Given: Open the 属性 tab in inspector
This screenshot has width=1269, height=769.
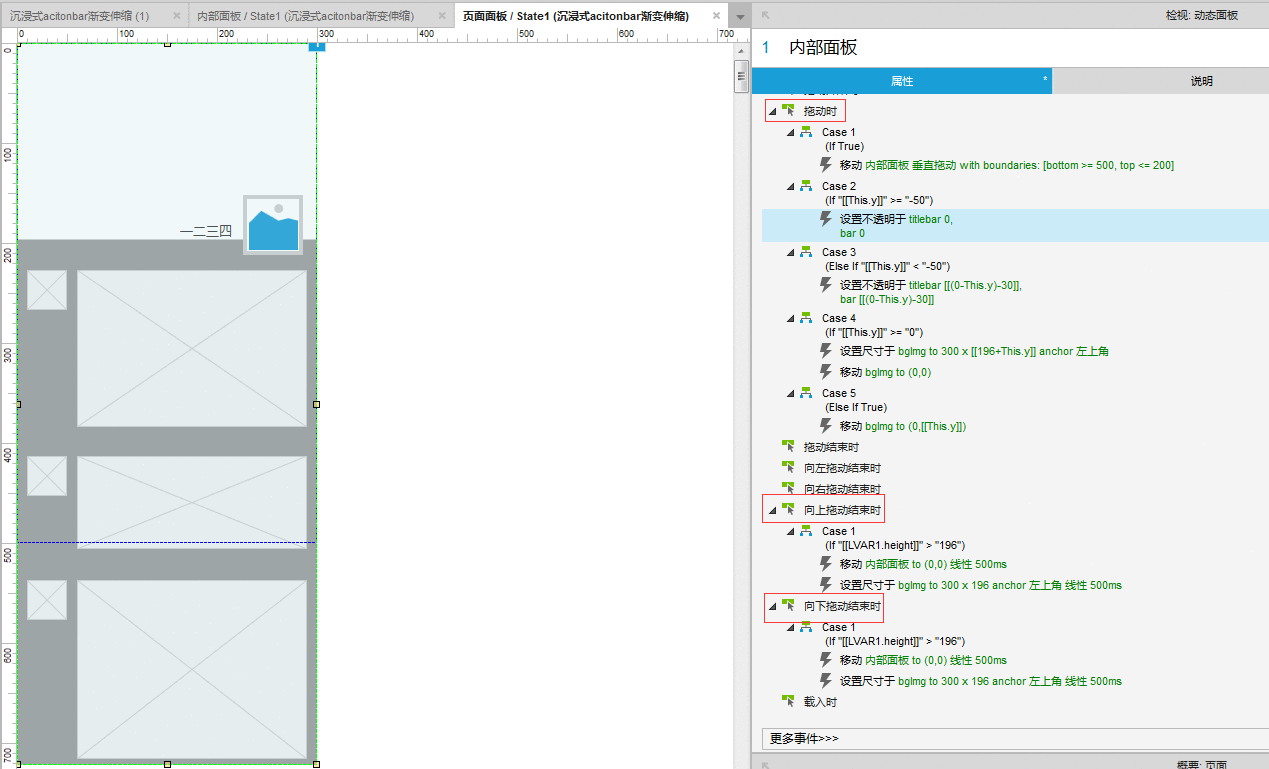Looking at the screenshot, I should click(x=902, y=81).
